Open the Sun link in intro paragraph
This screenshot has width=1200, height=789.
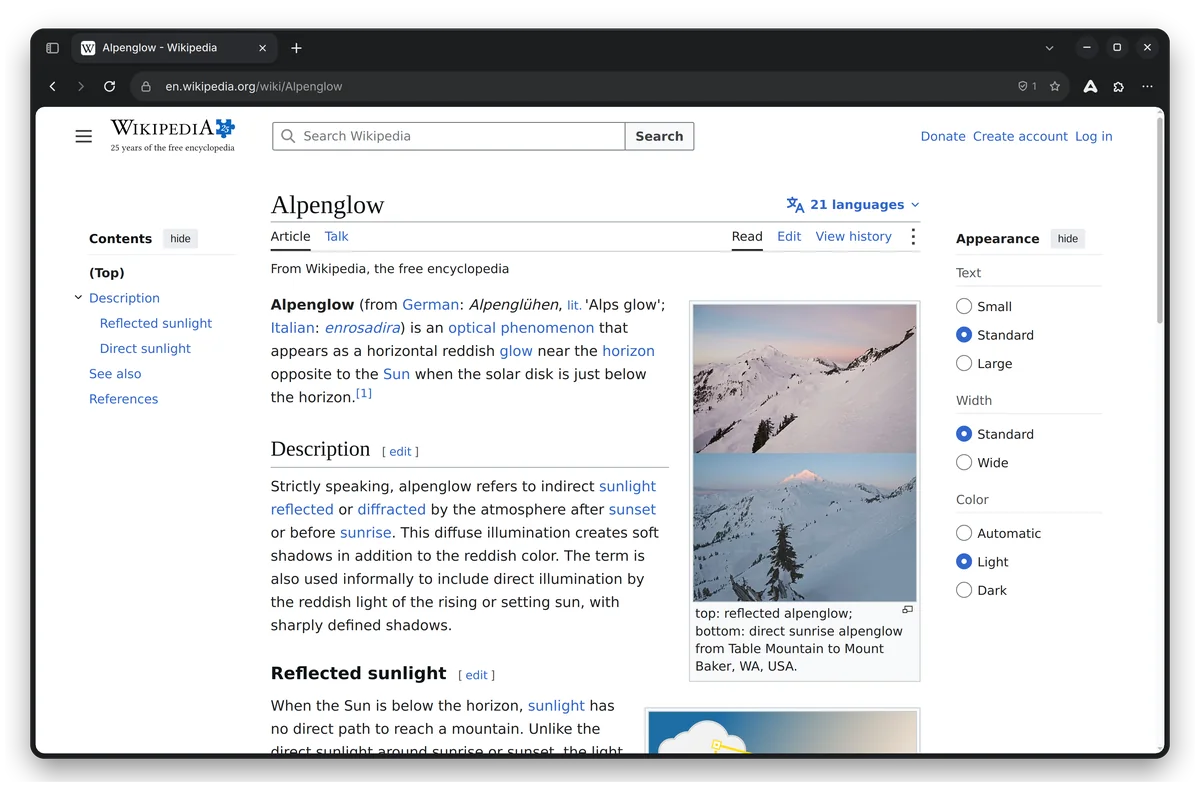396,374
